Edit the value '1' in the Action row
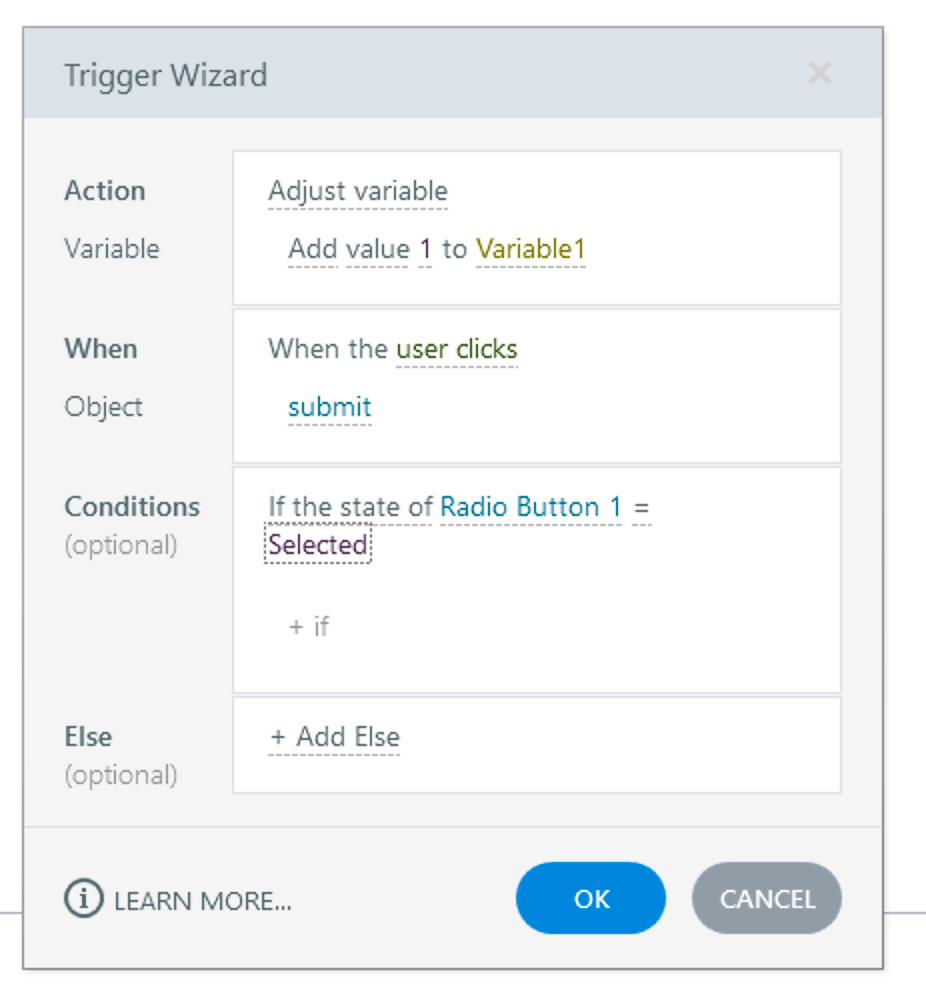 [x=425, y=249]
